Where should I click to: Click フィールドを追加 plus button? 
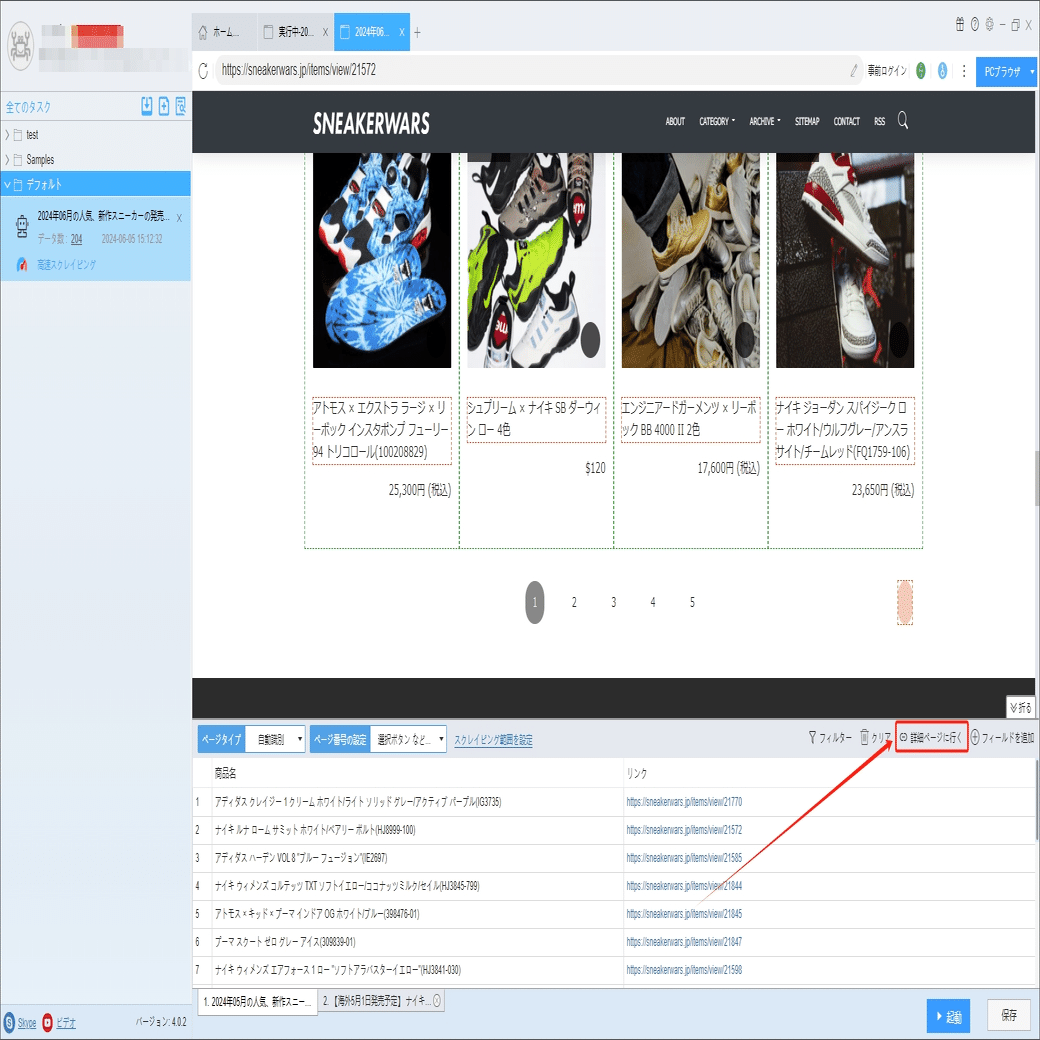click(1002, 738)
